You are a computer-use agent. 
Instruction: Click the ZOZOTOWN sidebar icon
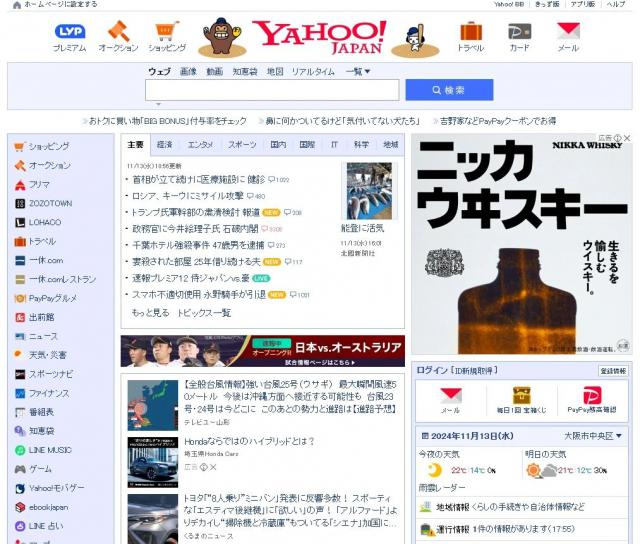pos(20,203)
